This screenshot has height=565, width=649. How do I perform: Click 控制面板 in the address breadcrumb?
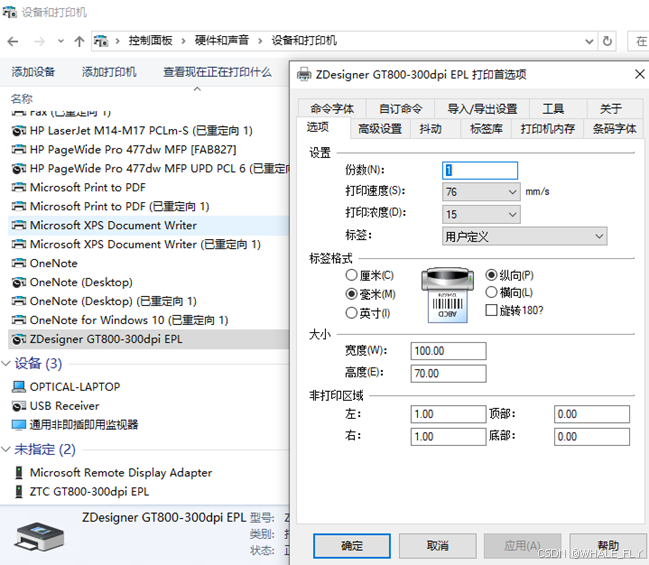click(x=150, y=41)
